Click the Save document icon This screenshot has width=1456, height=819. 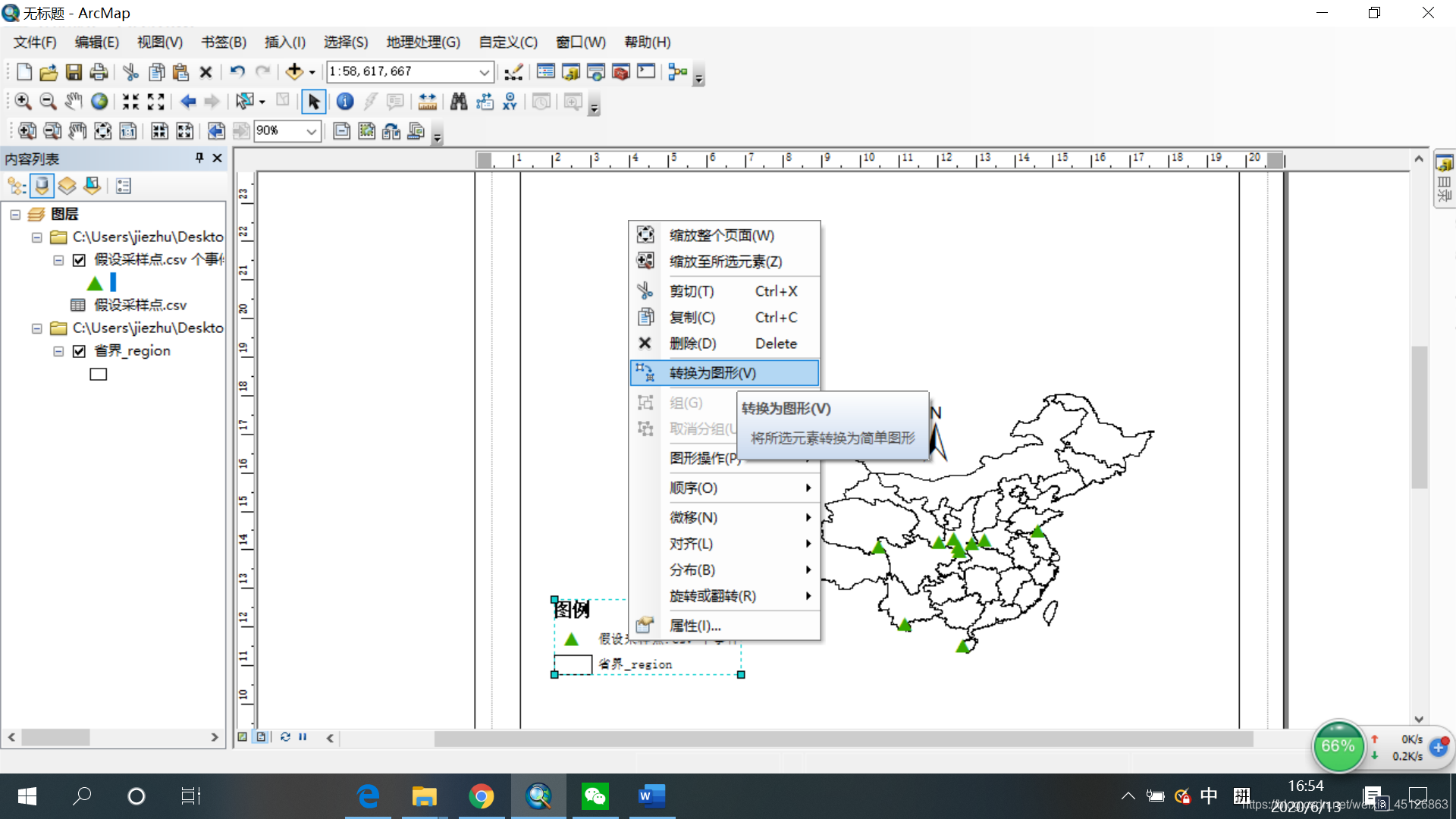[74, 72]
